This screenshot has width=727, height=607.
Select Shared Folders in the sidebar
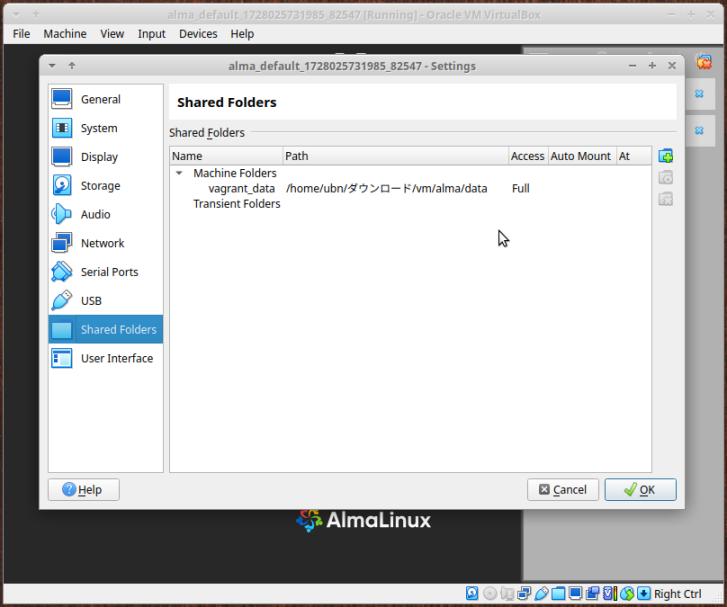(x=106, y=329)
